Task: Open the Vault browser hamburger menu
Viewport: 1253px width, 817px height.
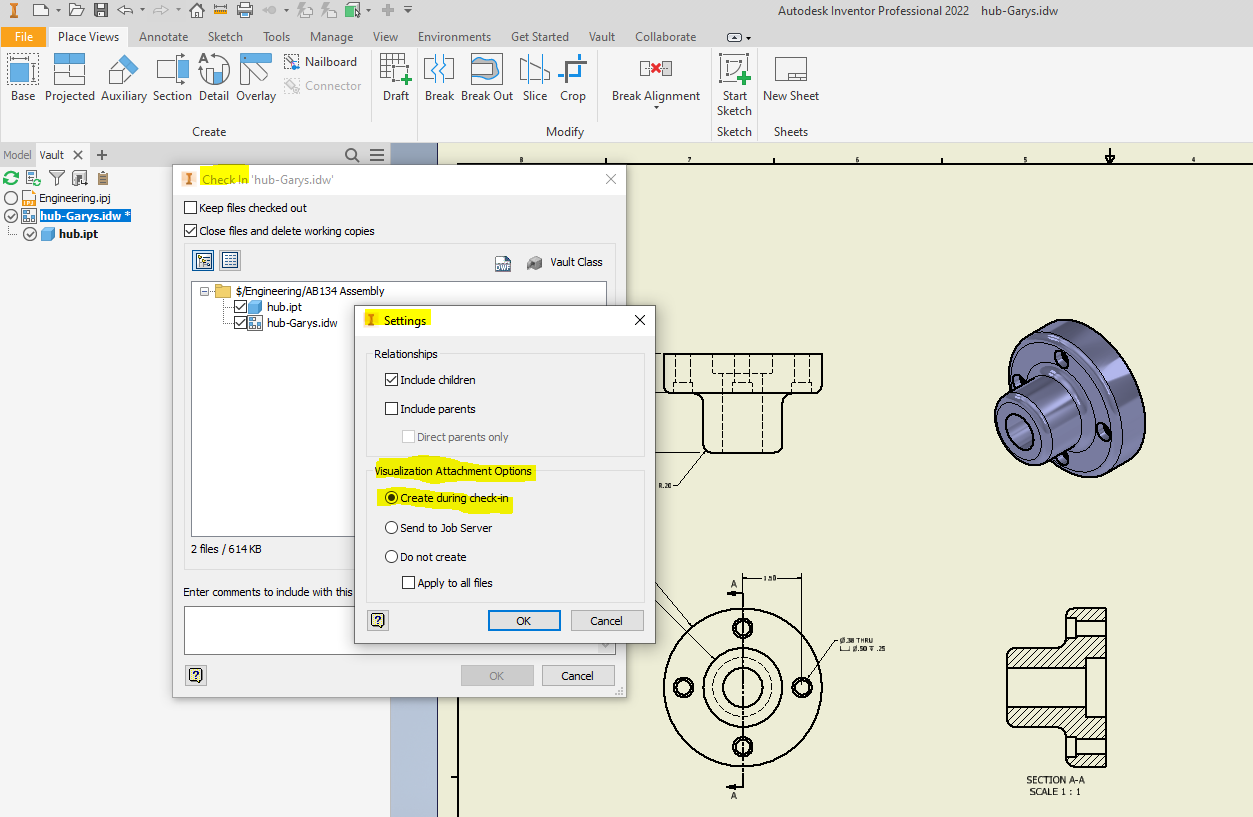Action: [x=377, y=155]
